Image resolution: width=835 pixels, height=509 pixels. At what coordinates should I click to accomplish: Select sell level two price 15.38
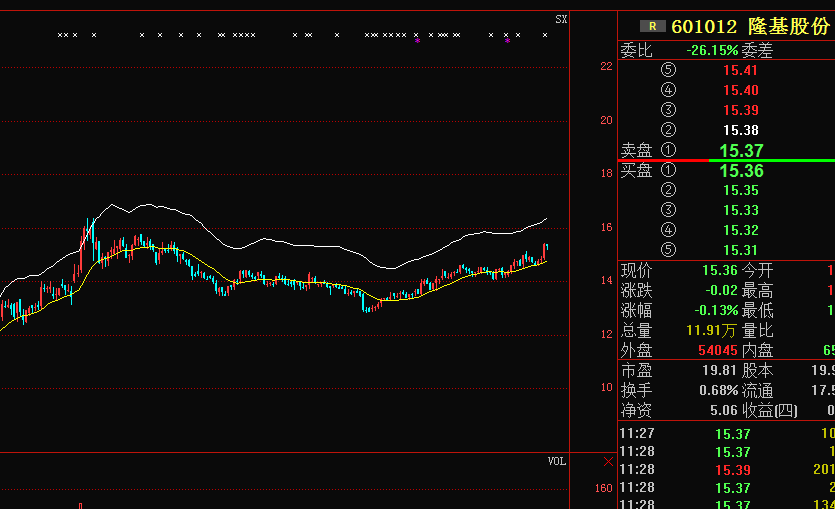(740, 130)
